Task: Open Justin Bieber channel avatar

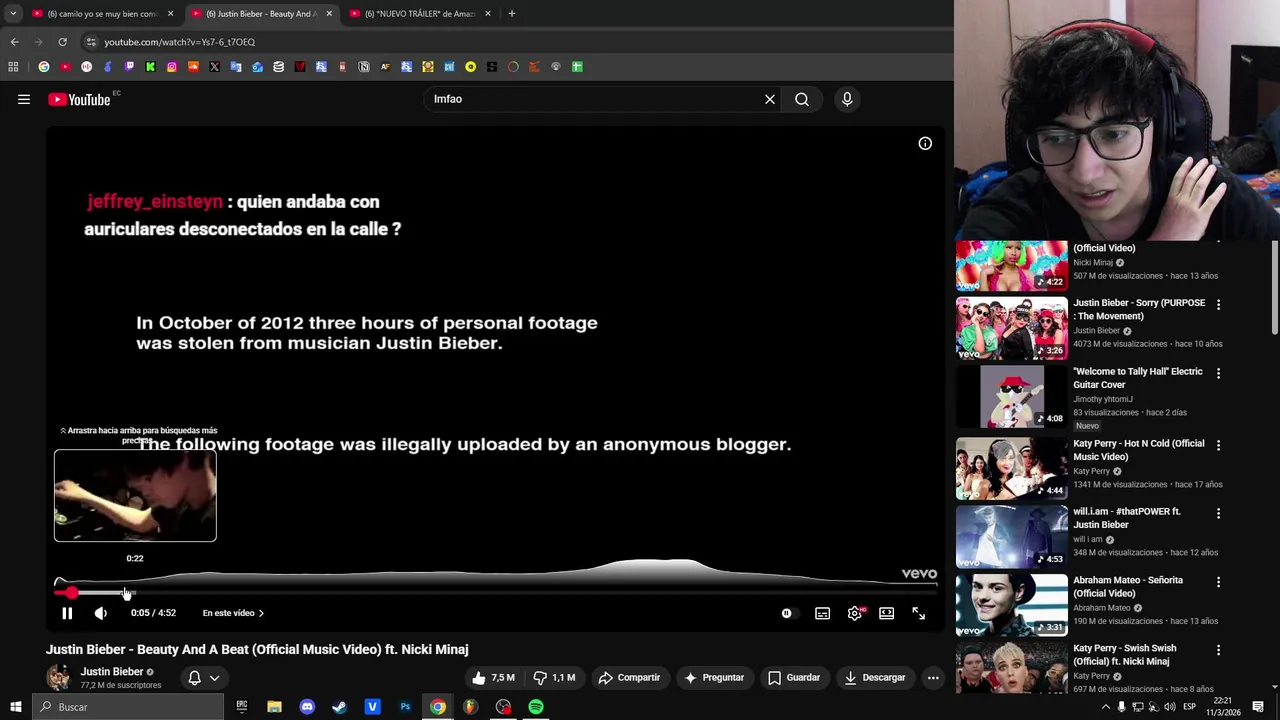Action: point(58,677)
